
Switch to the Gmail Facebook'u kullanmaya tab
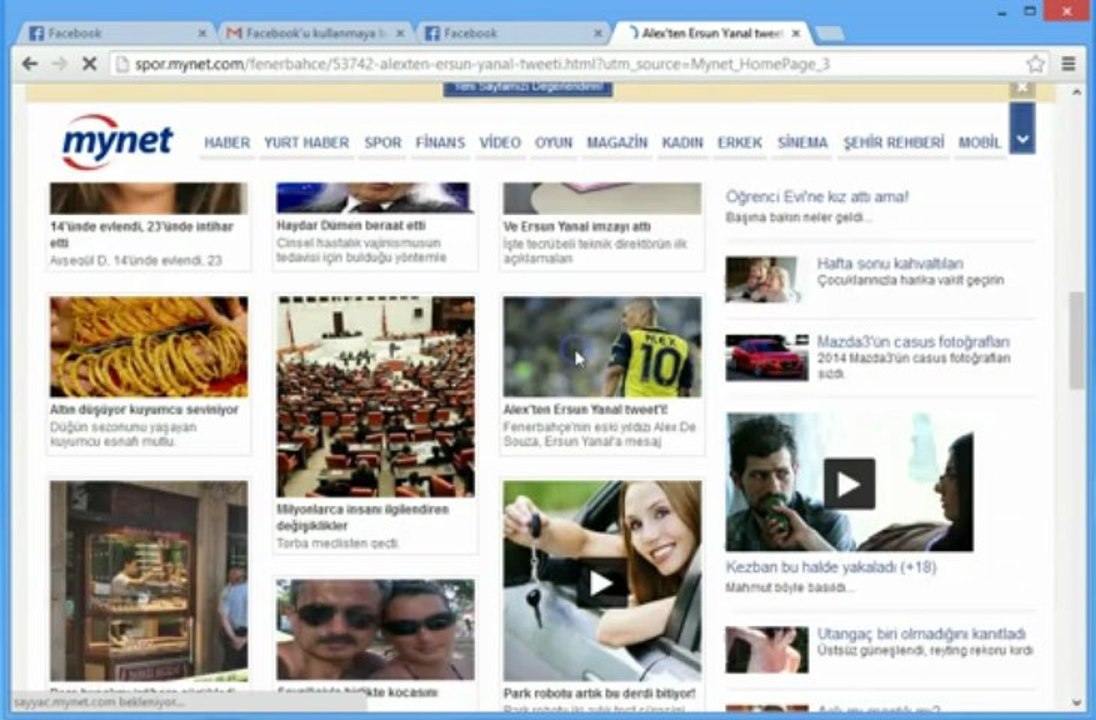(x=315, y=33)
